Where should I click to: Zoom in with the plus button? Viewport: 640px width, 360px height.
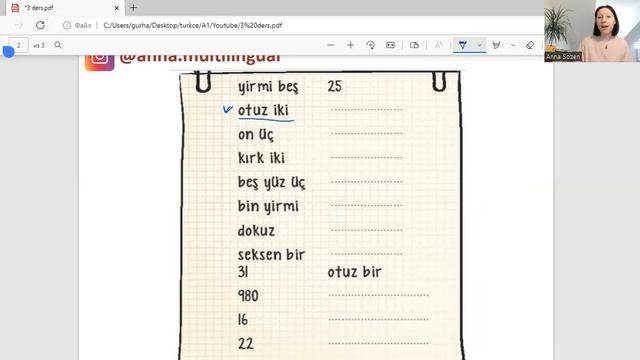tap(350, 45)
